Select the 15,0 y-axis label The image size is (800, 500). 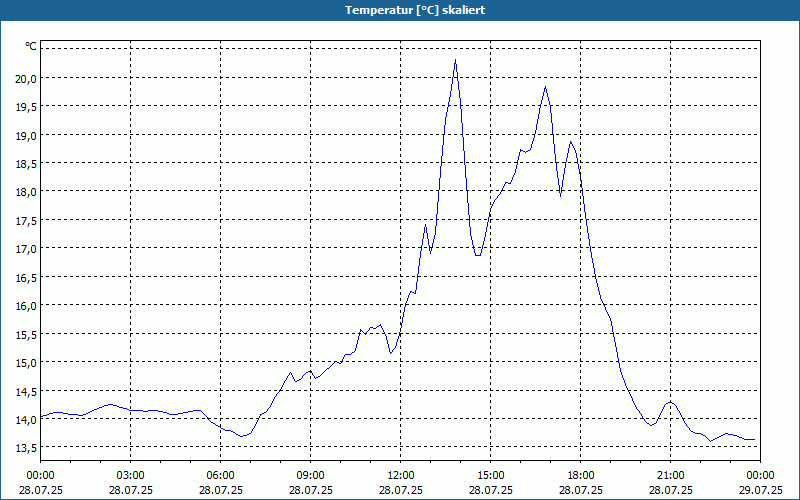[28, 362]
